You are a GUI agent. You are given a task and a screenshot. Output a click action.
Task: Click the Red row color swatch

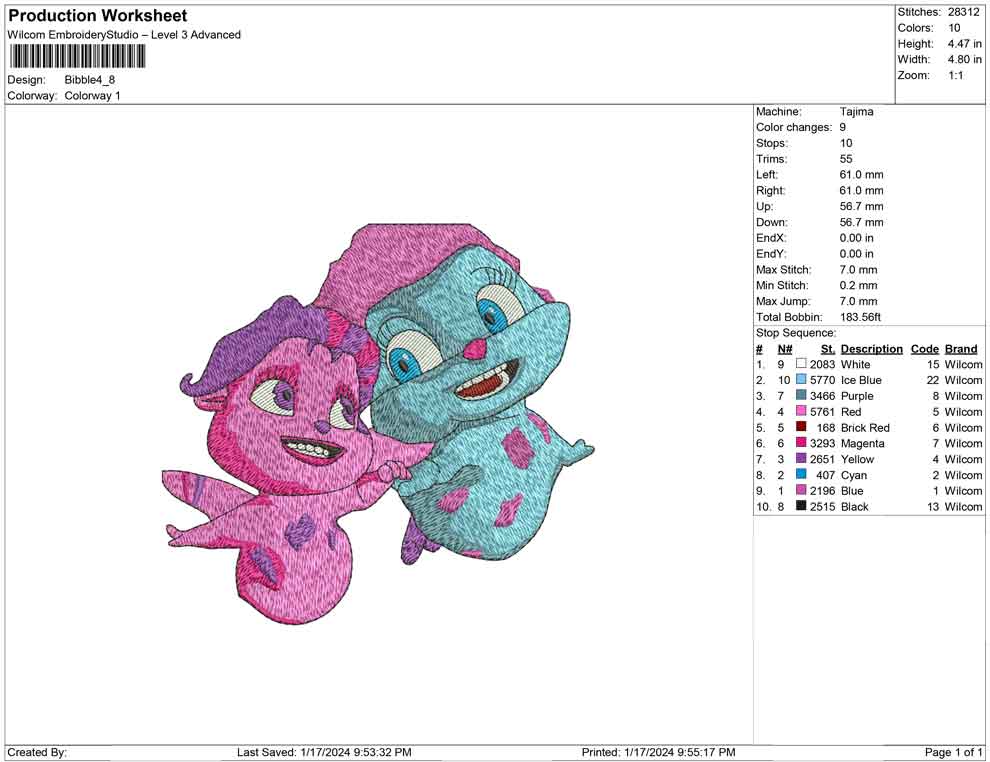801,411
